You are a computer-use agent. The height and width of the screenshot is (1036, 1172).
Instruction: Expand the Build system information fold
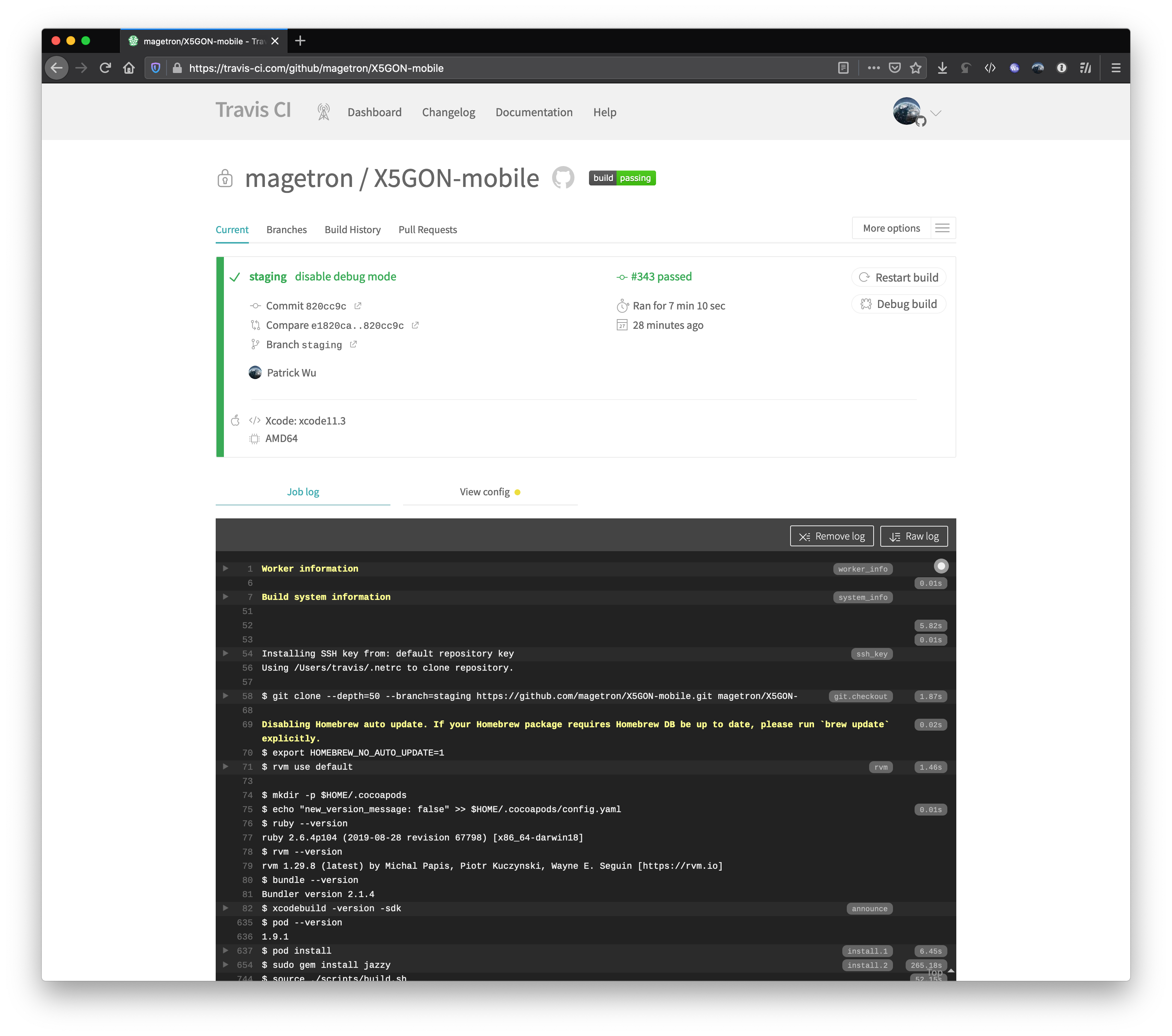coord(226,597)
